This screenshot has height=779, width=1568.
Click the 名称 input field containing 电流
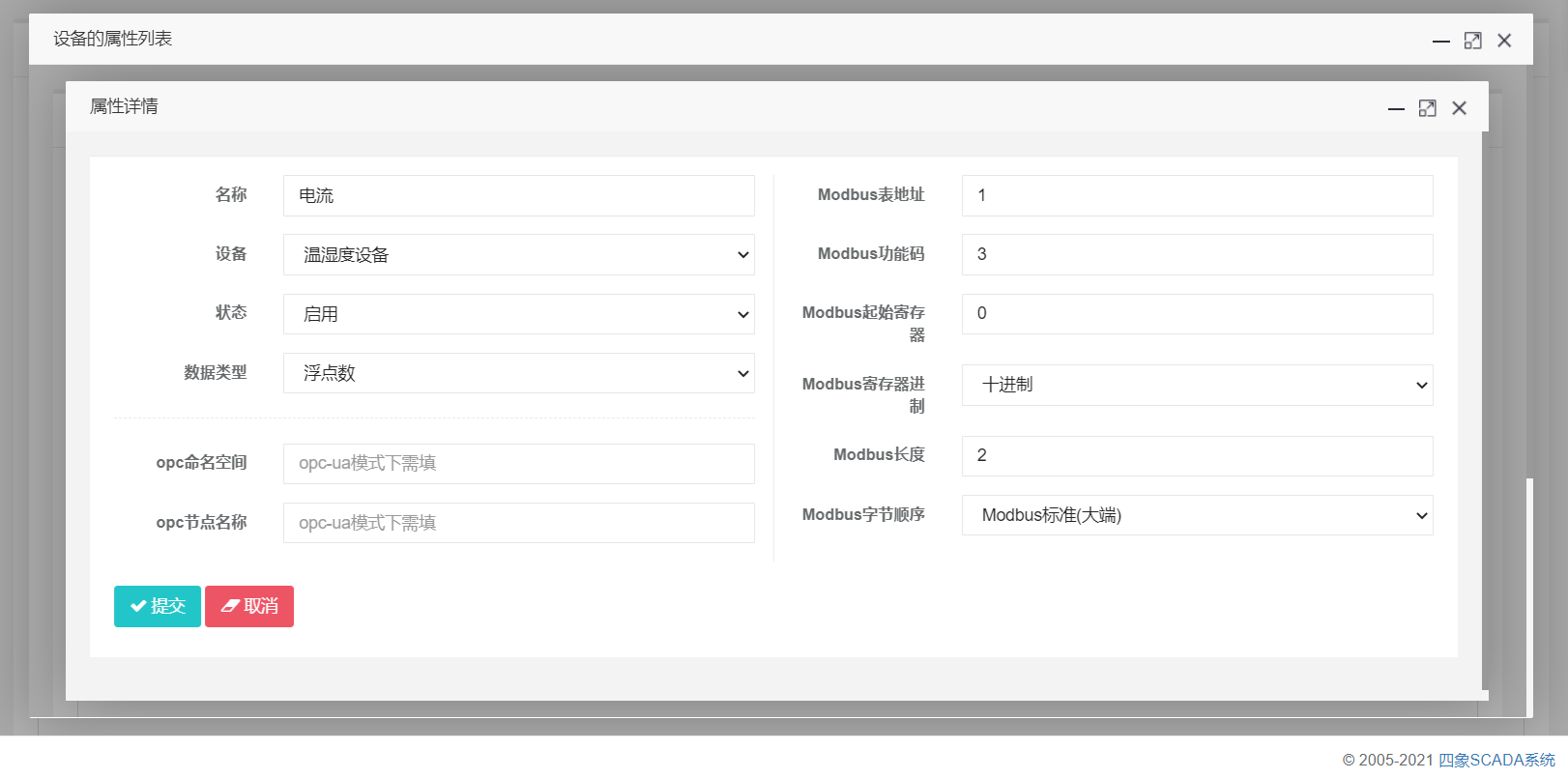click(518, 195)
